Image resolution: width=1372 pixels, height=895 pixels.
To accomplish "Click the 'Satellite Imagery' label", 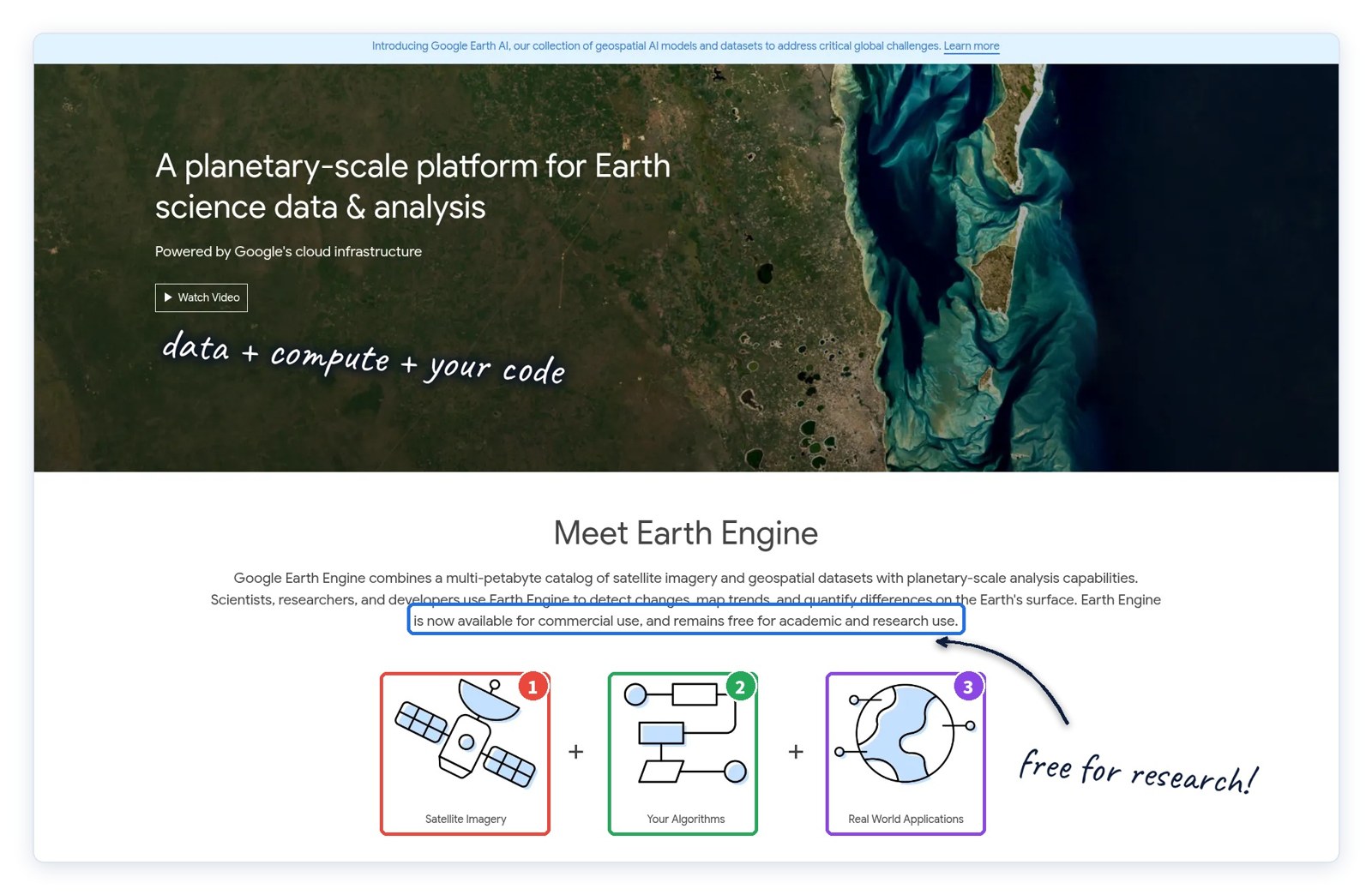I will pos(466,820).
